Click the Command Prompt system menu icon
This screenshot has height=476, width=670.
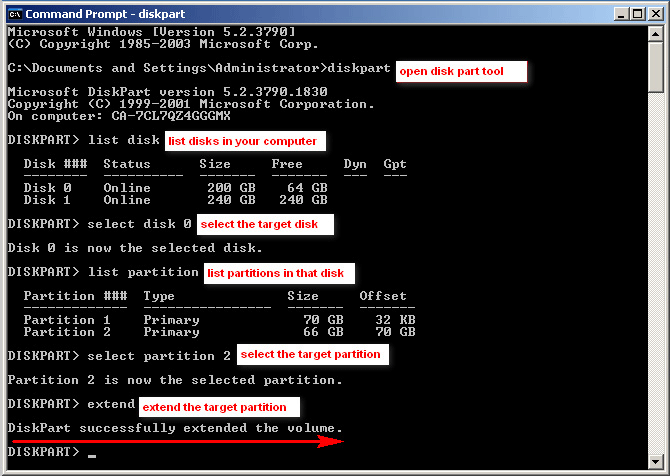[15, 14]
